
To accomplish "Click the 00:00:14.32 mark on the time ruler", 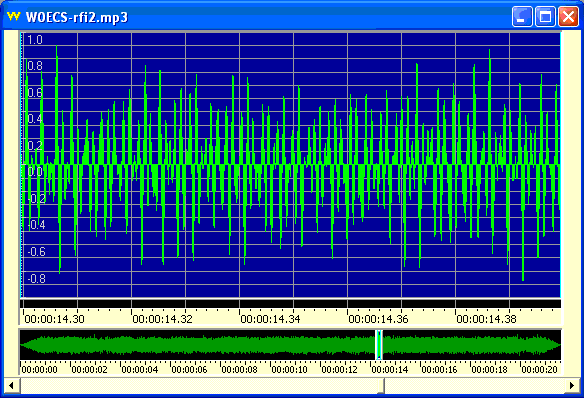I will pos(162,319).
